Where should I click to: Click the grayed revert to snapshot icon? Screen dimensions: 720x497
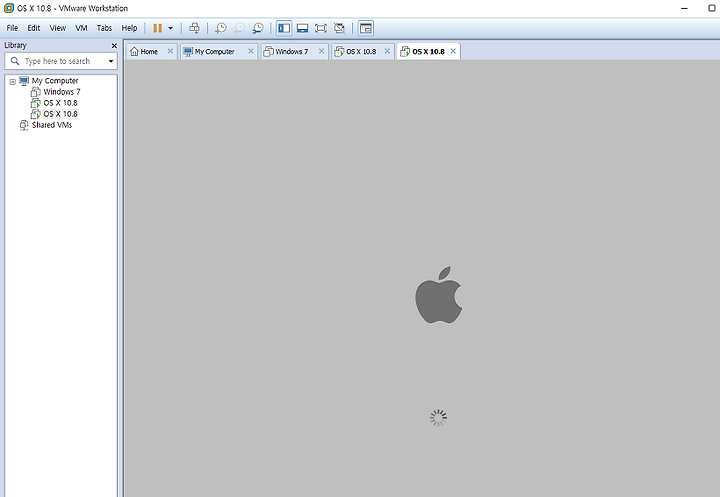point(239,28)
